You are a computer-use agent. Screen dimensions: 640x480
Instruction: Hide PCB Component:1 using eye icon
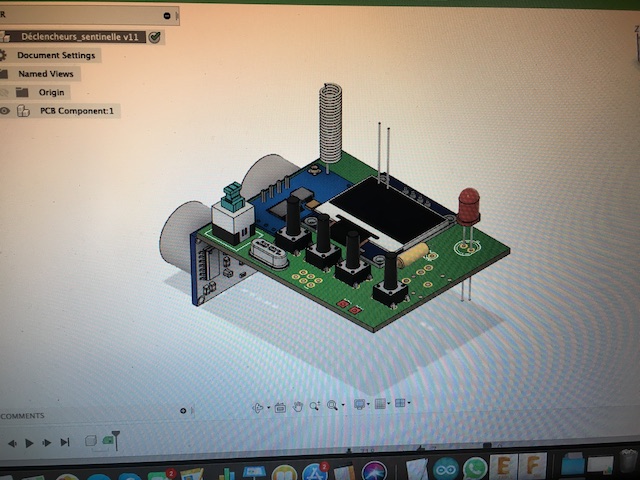click(x=5, y=111)
